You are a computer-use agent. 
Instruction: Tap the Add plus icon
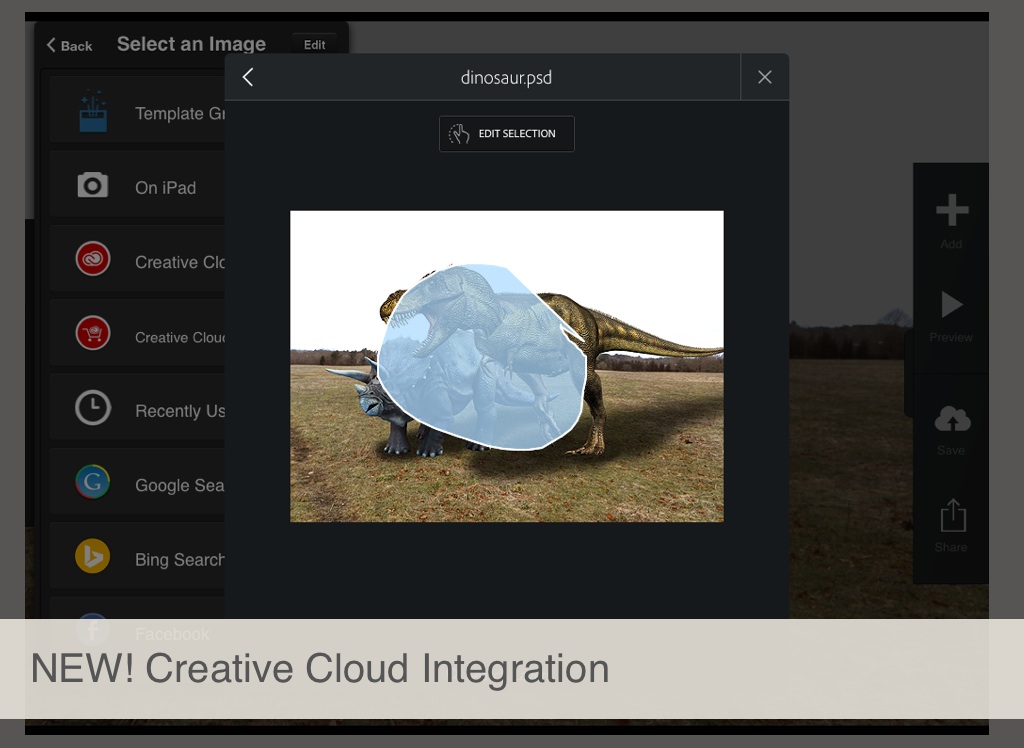tap(951, 212)
